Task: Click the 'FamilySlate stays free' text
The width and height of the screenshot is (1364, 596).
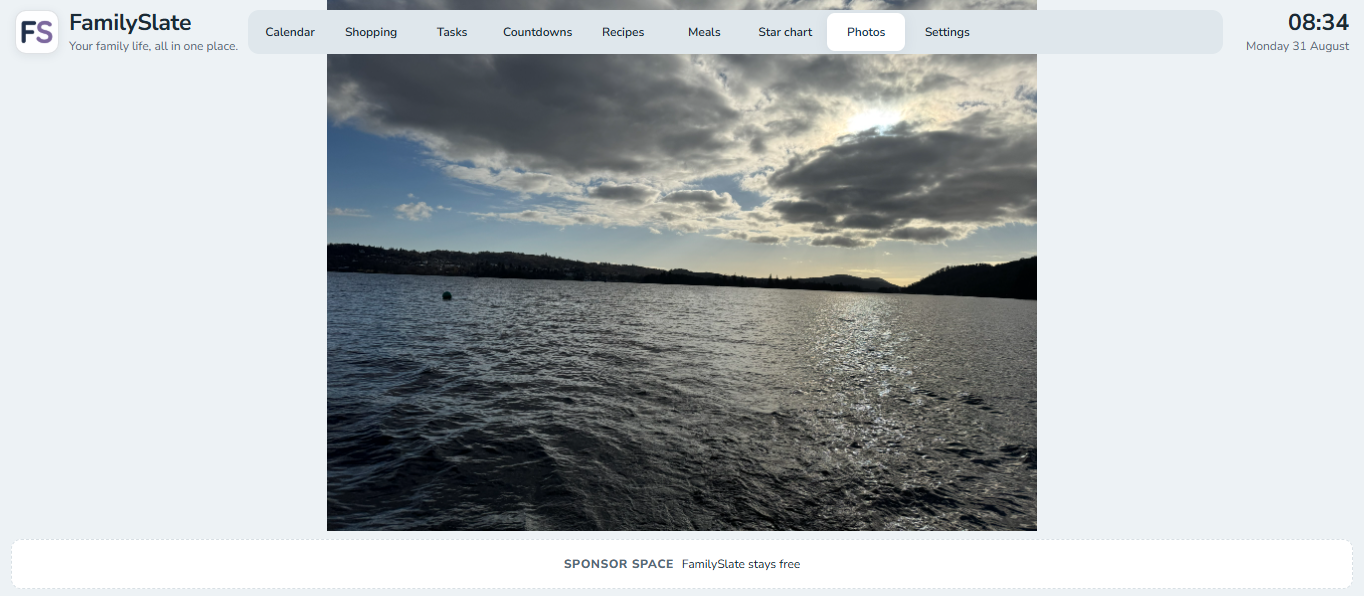Action: tap(741, 564)
